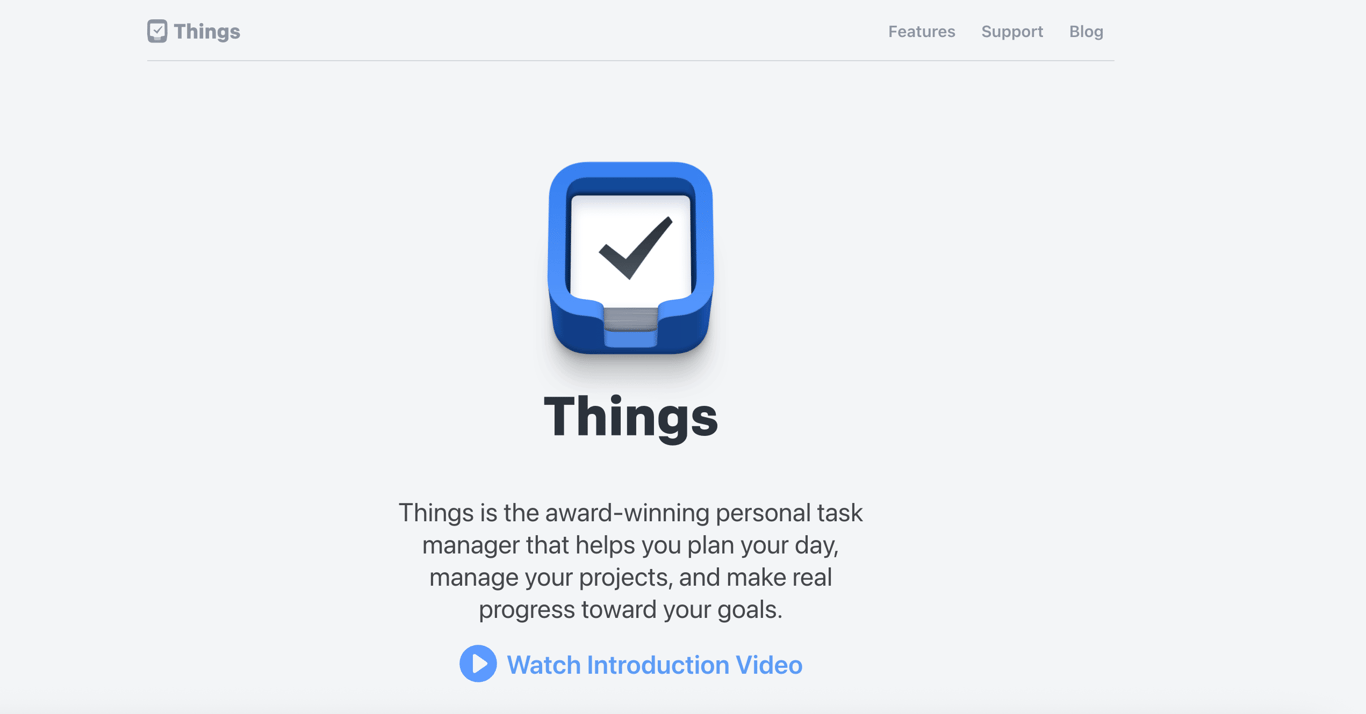
Task: Click the large bold Things heading
Action: (x=631, y=416)
